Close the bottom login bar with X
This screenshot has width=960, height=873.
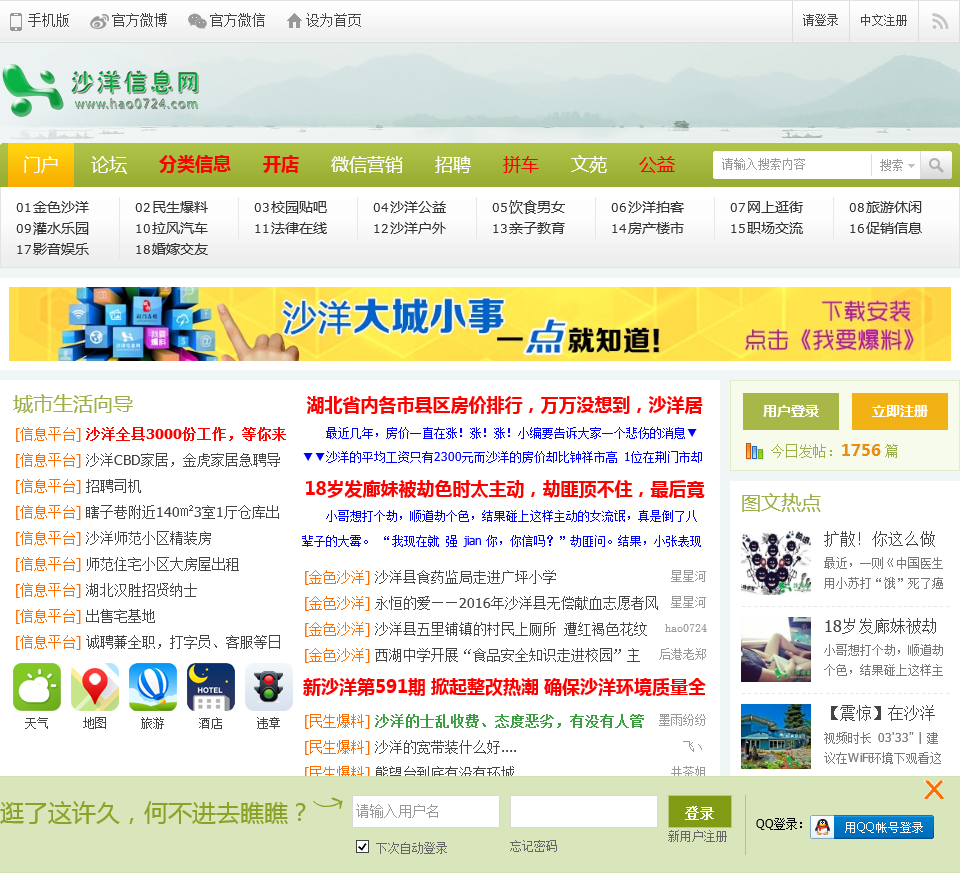pyautogui.click(x=934, y=790)
